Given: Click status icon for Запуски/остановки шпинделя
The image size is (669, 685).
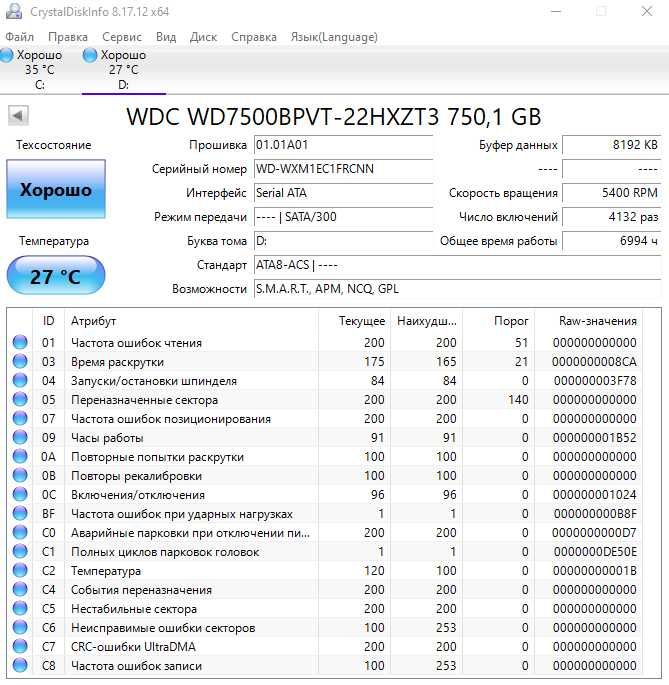Looking at the screenshot, I should pyautogui.click(x=20, y=380).
